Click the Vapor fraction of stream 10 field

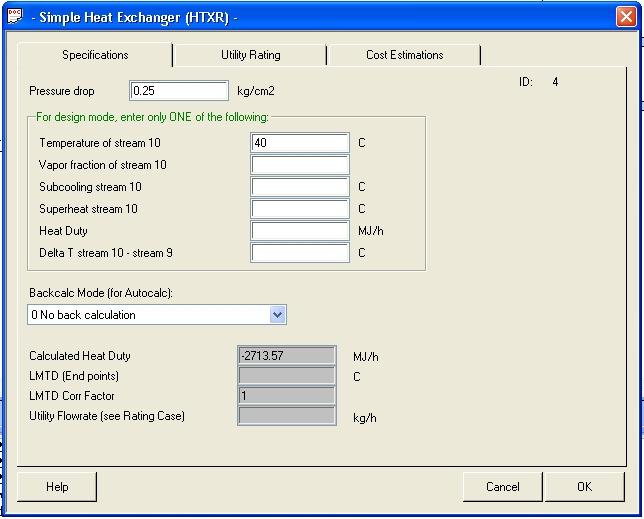pos(300,165)
